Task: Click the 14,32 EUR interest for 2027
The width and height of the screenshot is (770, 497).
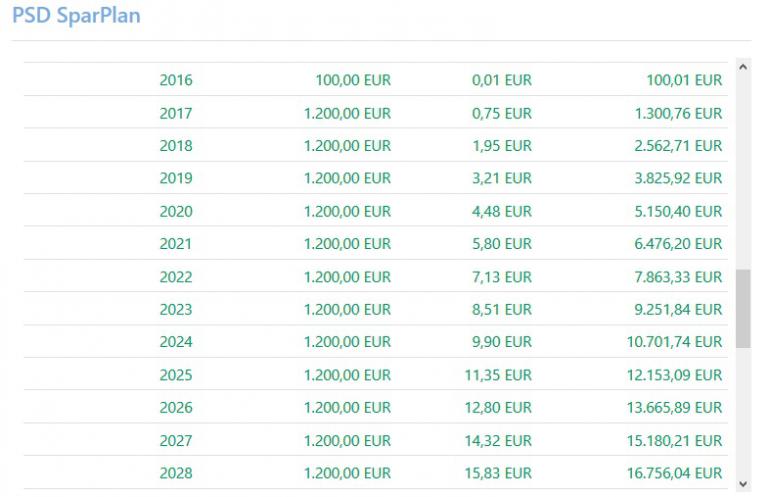Action: coord(497,440)
